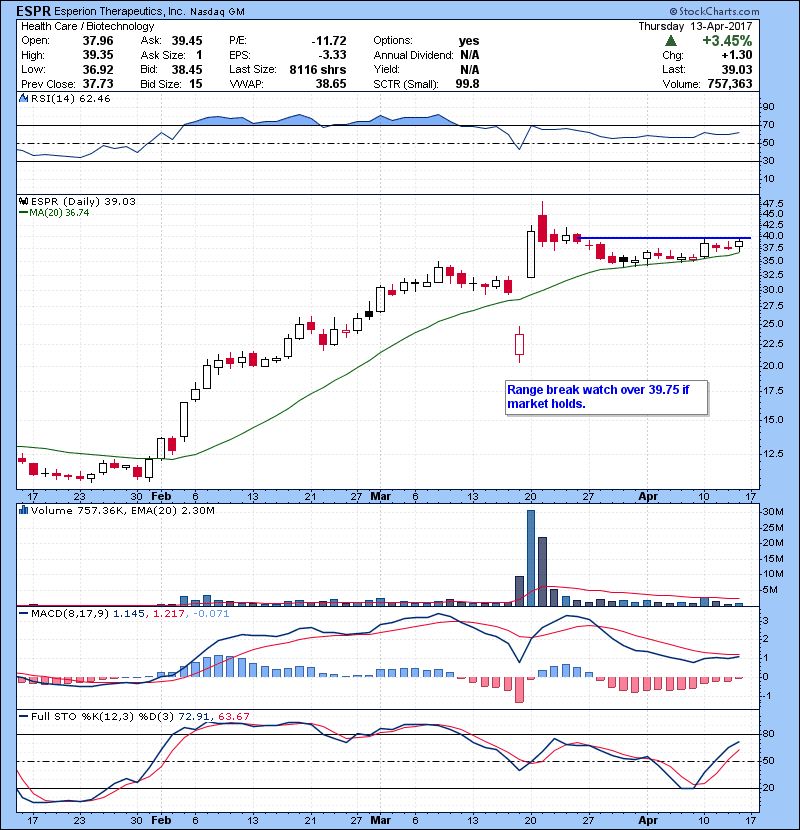The width and height of the screenshot is (800, 830).
Task: Click the RSI(14) area chart icon
Action: [23, 98]
